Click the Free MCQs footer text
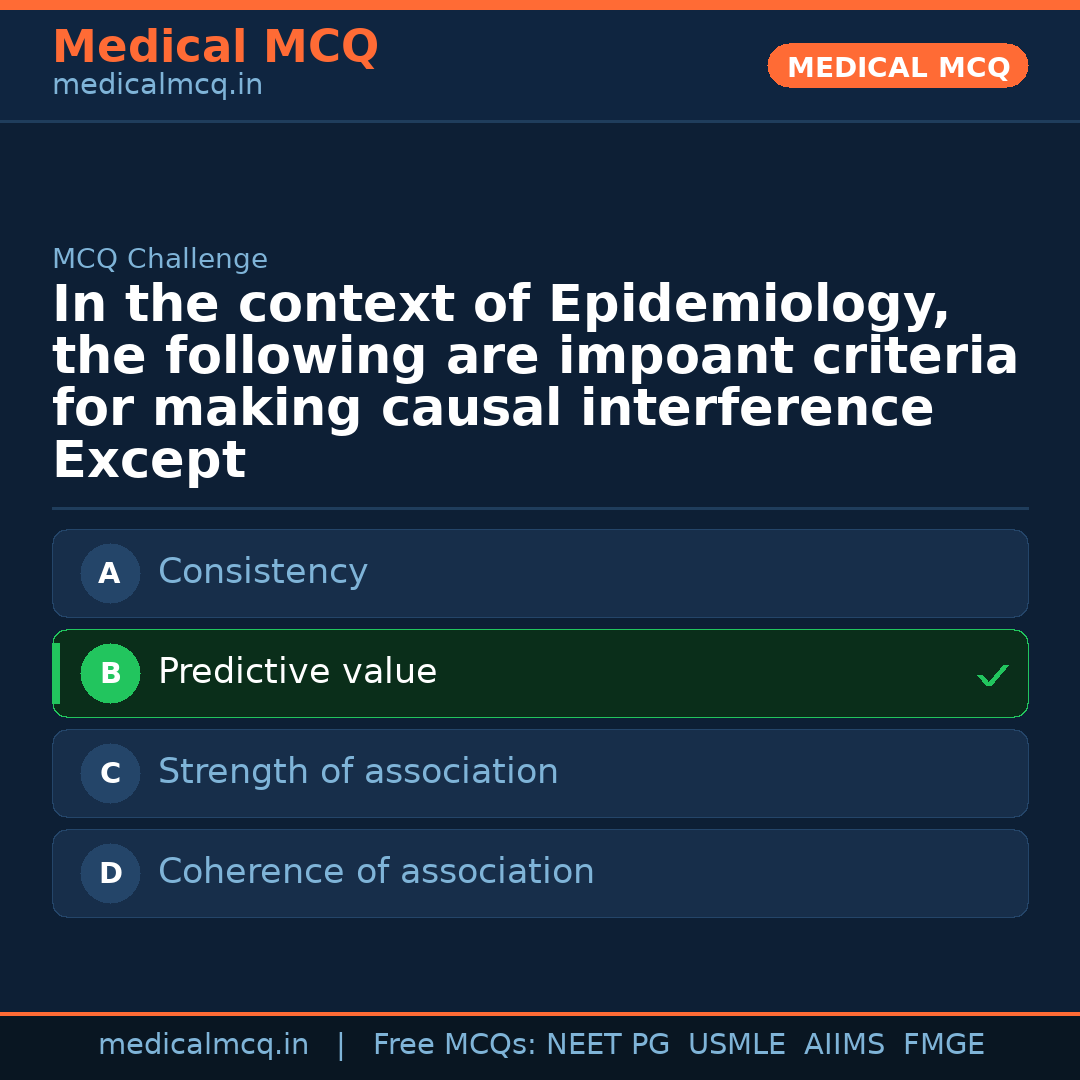 [454, 1045]
